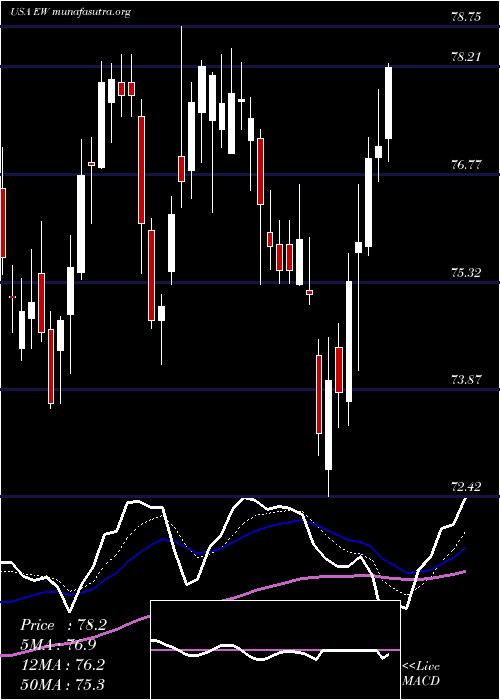Select the 78.21 price level label
This screenshot has height=700, width=500.
pyautogui.click(x=466, y=57)
